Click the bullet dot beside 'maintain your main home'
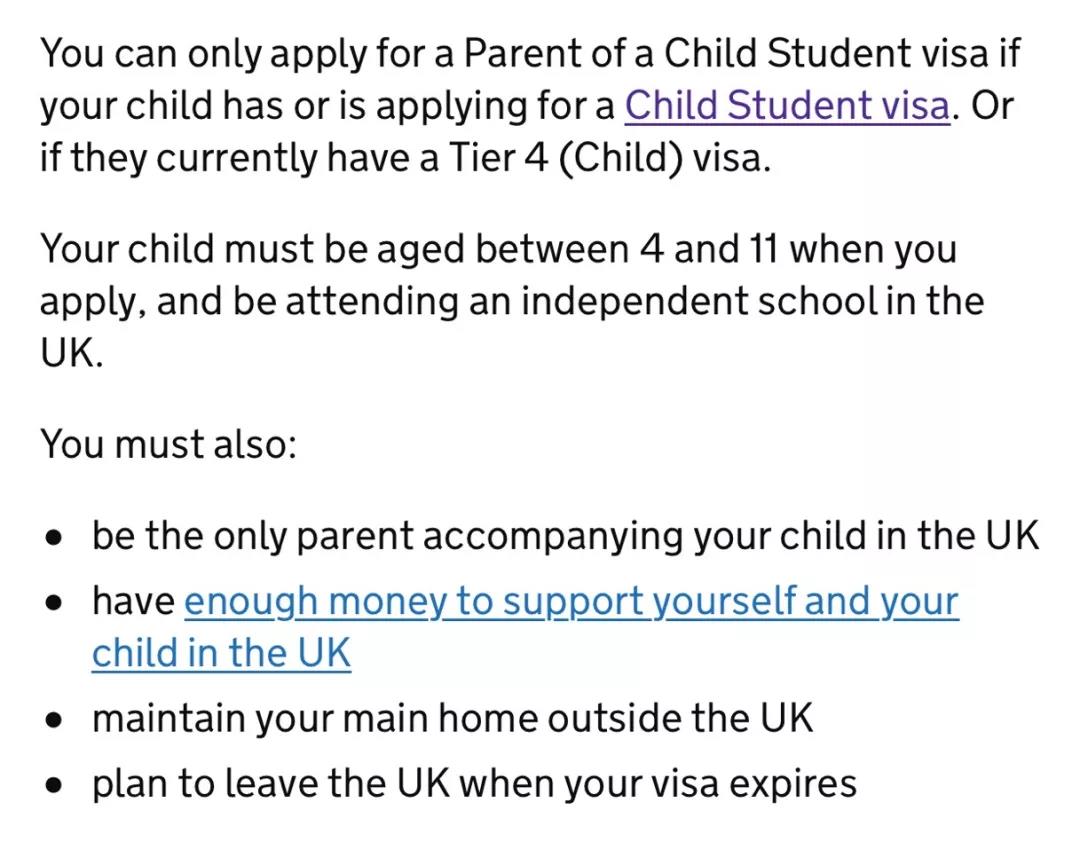Viewport: 1080px width, 865px height. pos(54,720)
